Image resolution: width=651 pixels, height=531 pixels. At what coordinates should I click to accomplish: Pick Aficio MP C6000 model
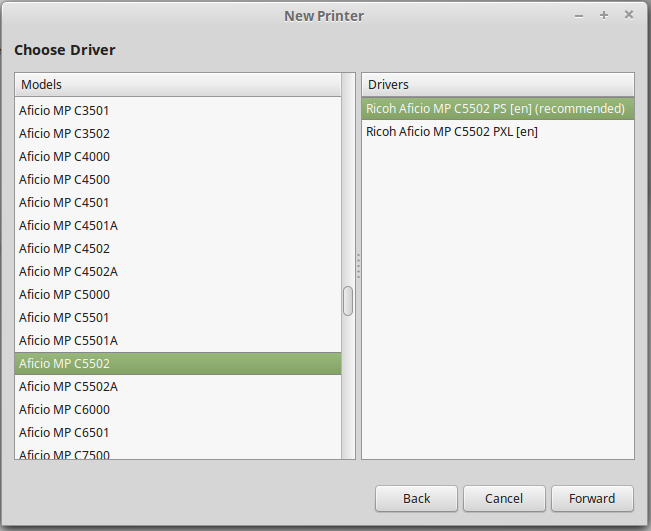pyautogui.click(x=178, y=409)
